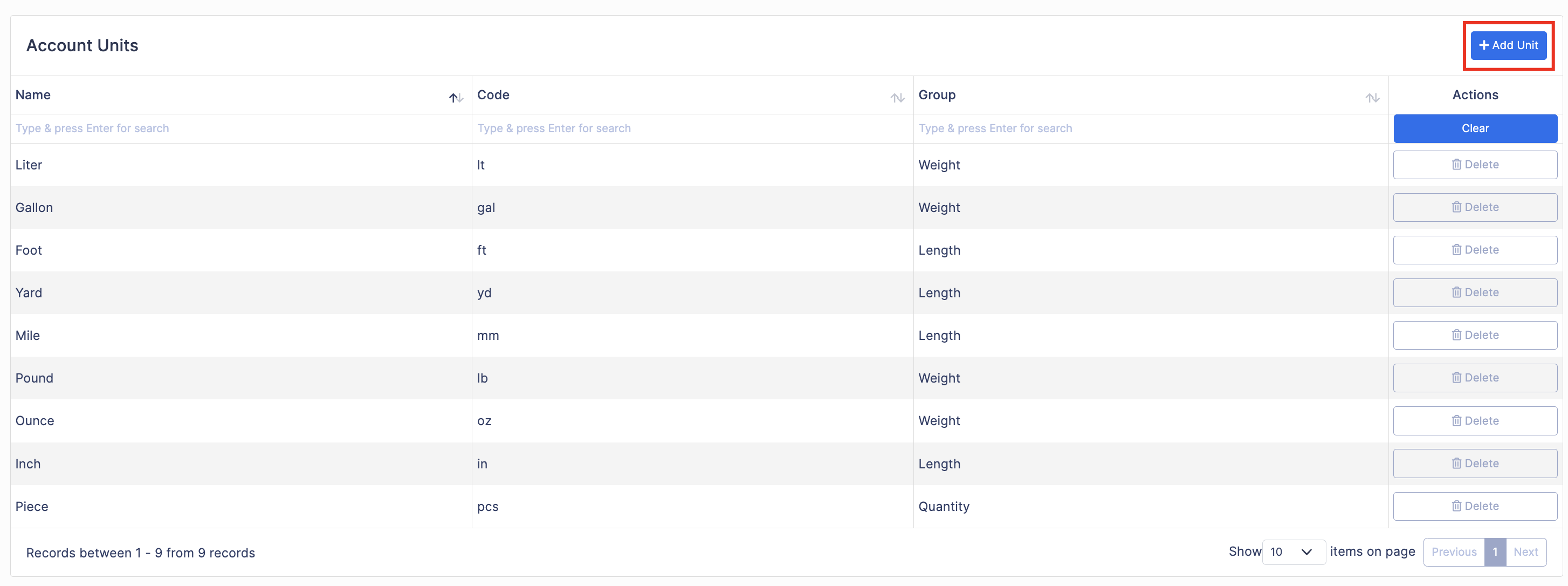Click the Add Unit button
Screen dimensions: 1568x586
[x=1508, y=45]
